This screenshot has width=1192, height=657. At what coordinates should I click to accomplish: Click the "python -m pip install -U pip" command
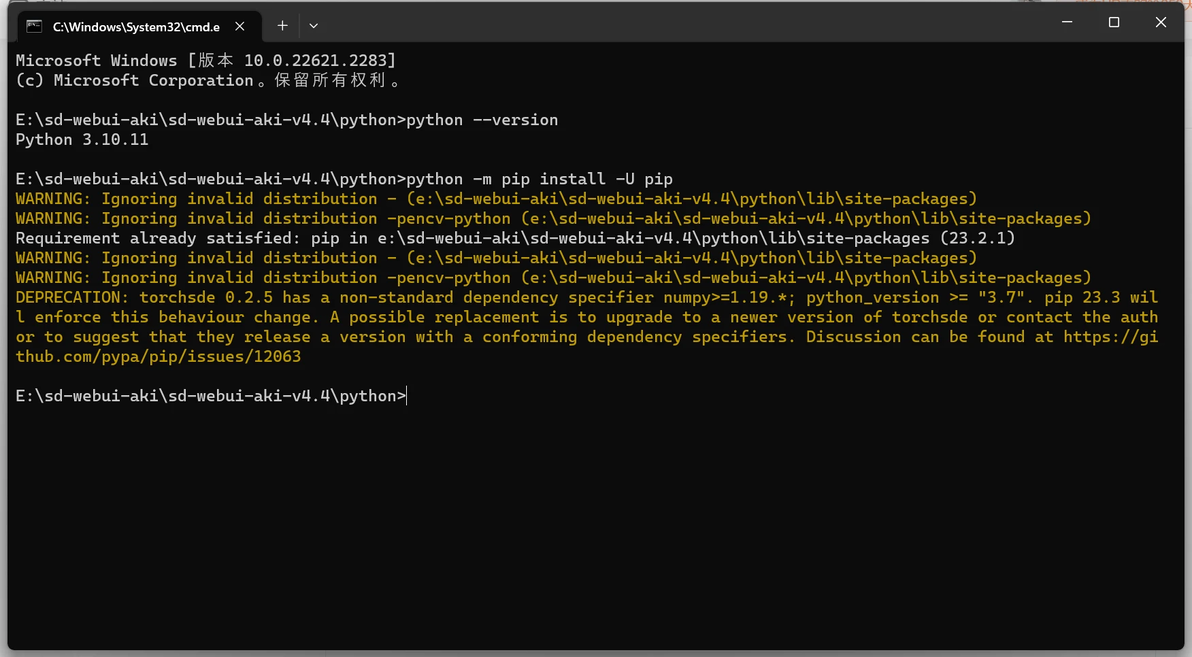(539, 179)
